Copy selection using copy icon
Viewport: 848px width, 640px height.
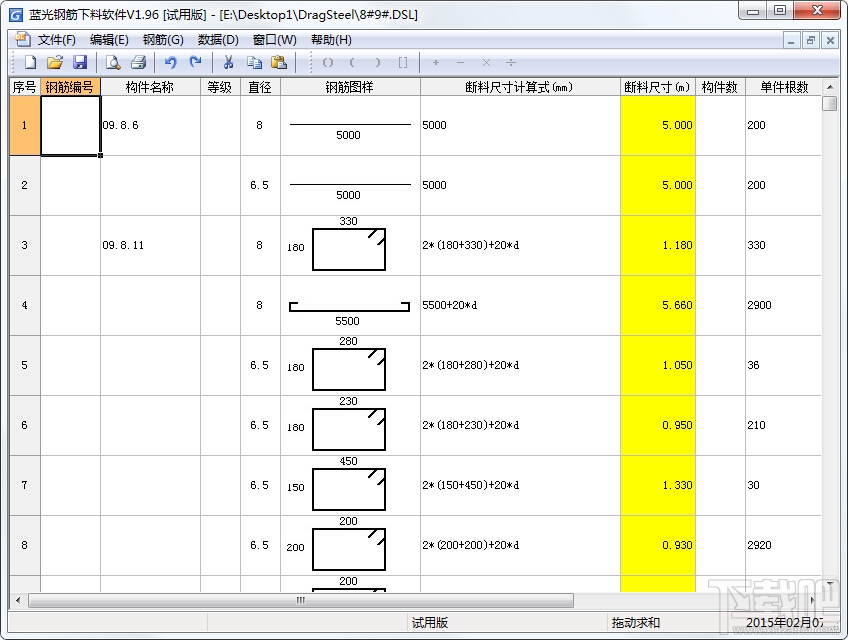click(x=254, y=63)
